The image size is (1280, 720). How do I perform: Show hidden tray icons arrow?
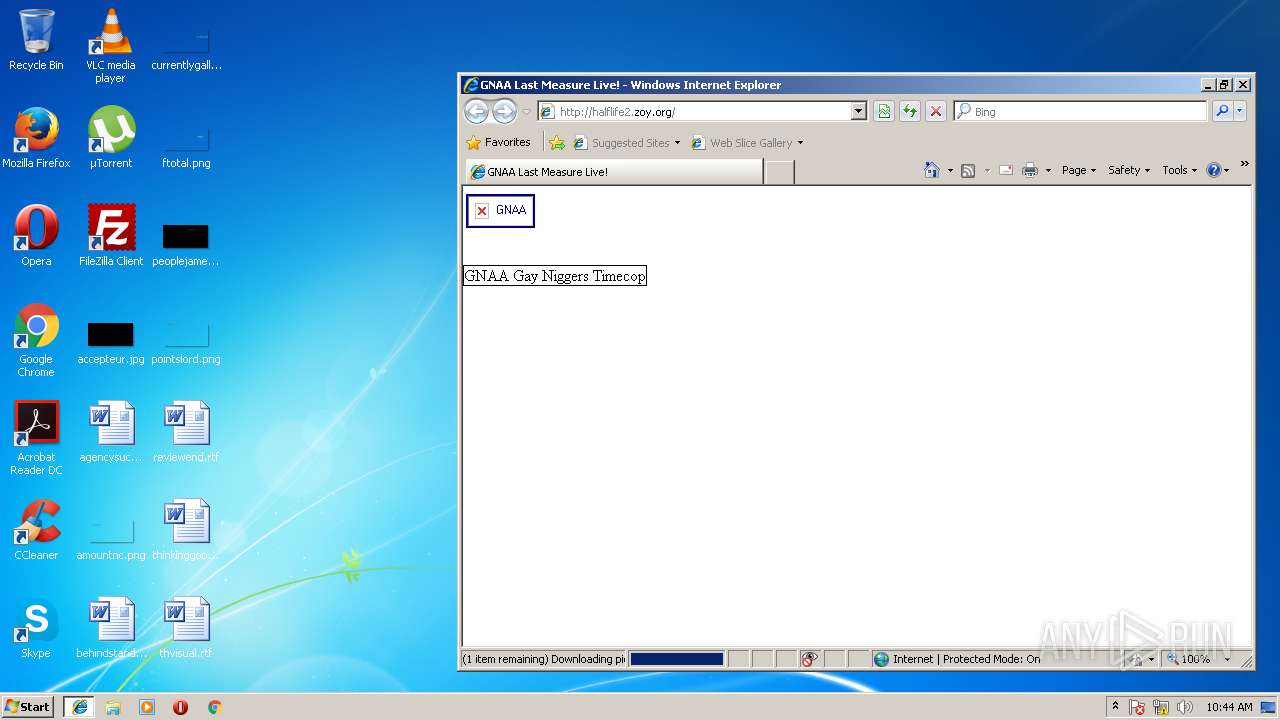click(1115, 706)
